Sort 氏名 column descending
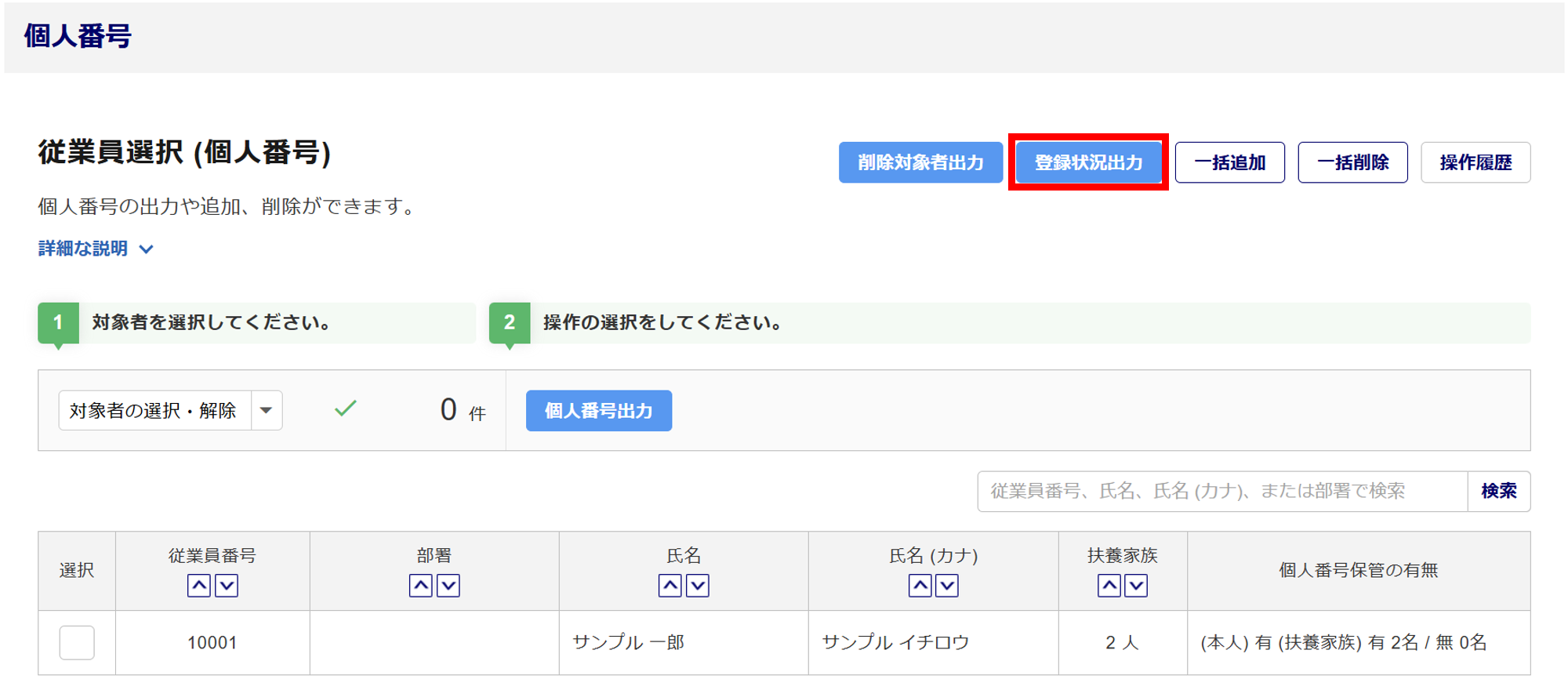The width and height of the screenshot is (1568, 690). click(x=698, y=586)
